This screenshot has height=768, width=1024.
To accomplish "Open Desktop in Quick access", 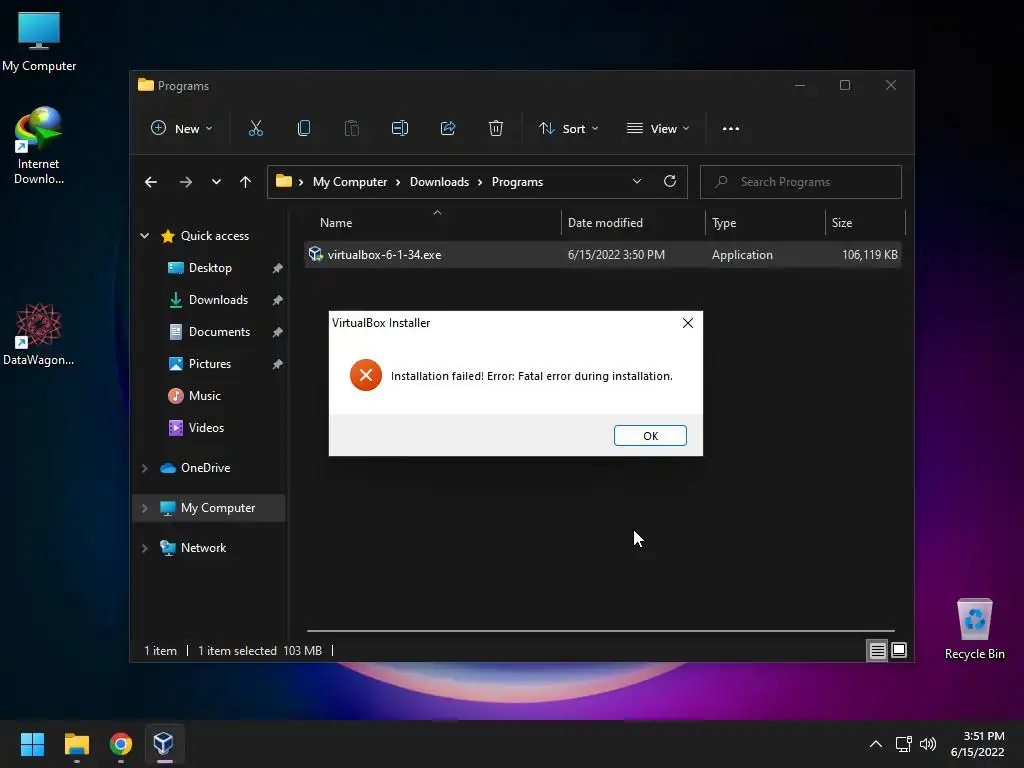I will 210,268.
